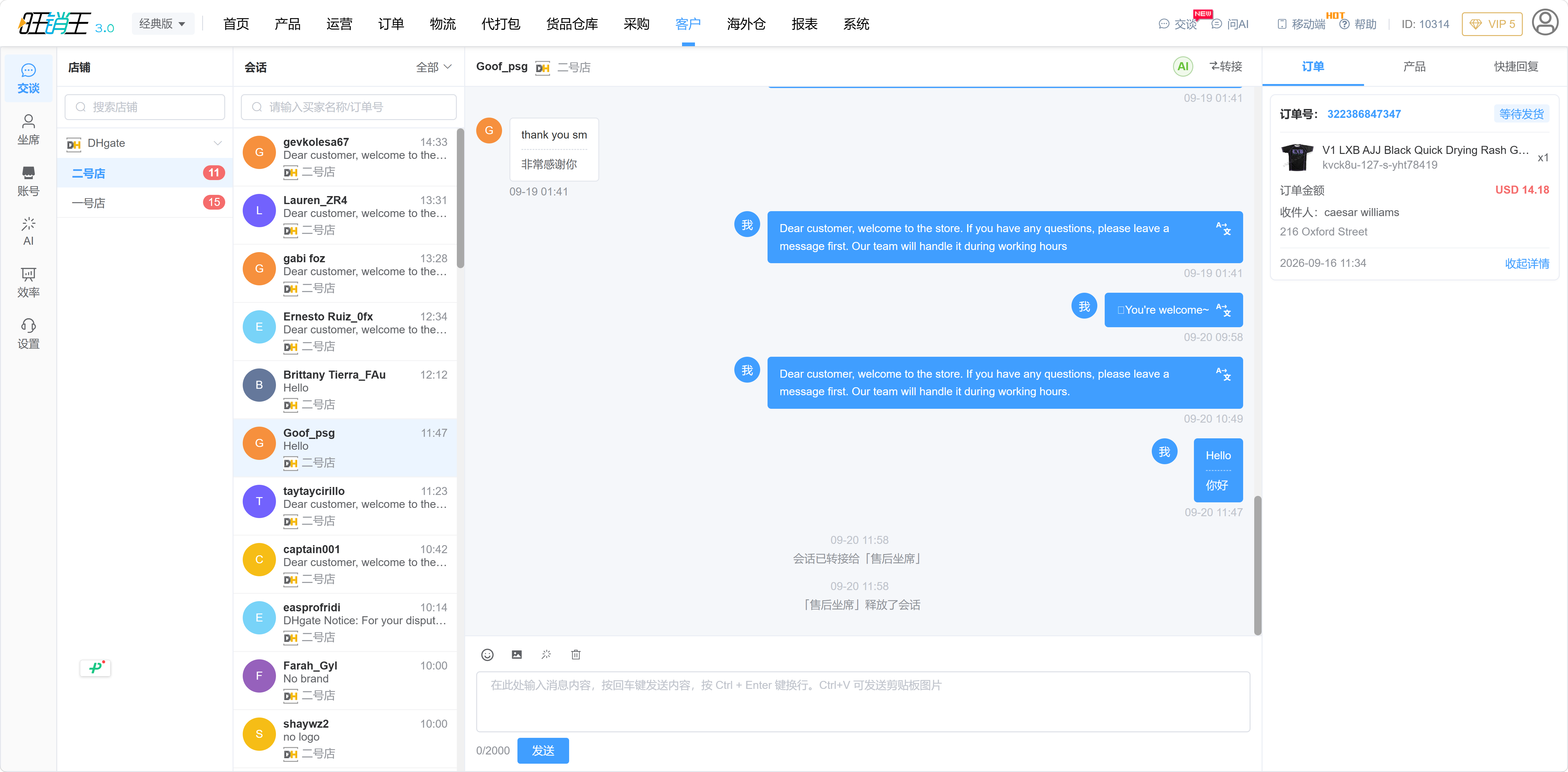Click the 发送 send button
The height and width of the screenshot is (772, 1568).
pos(543,750)
